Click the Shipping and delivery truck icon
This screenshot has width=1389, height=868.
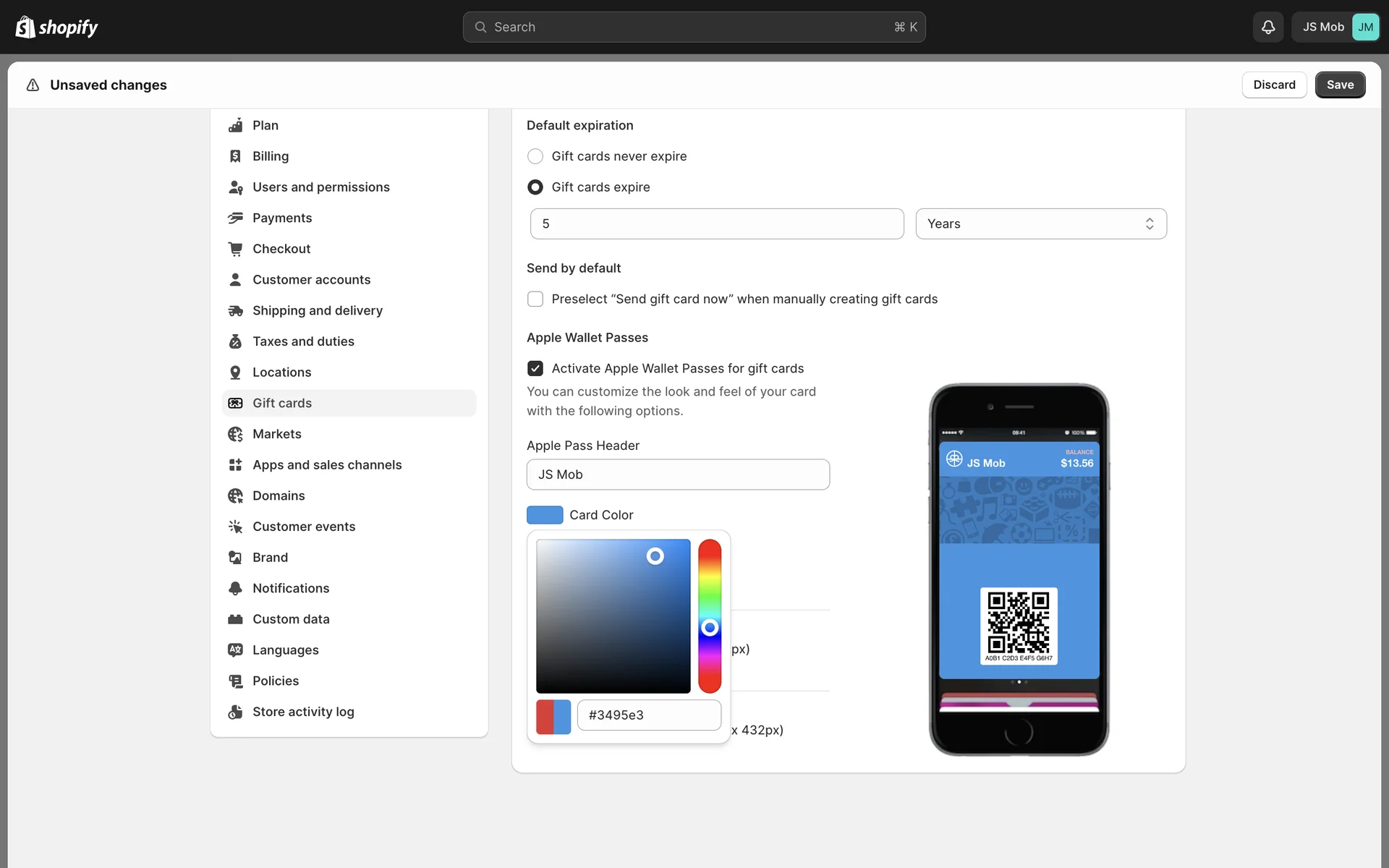pyautogui.click(x=235, y=310)
